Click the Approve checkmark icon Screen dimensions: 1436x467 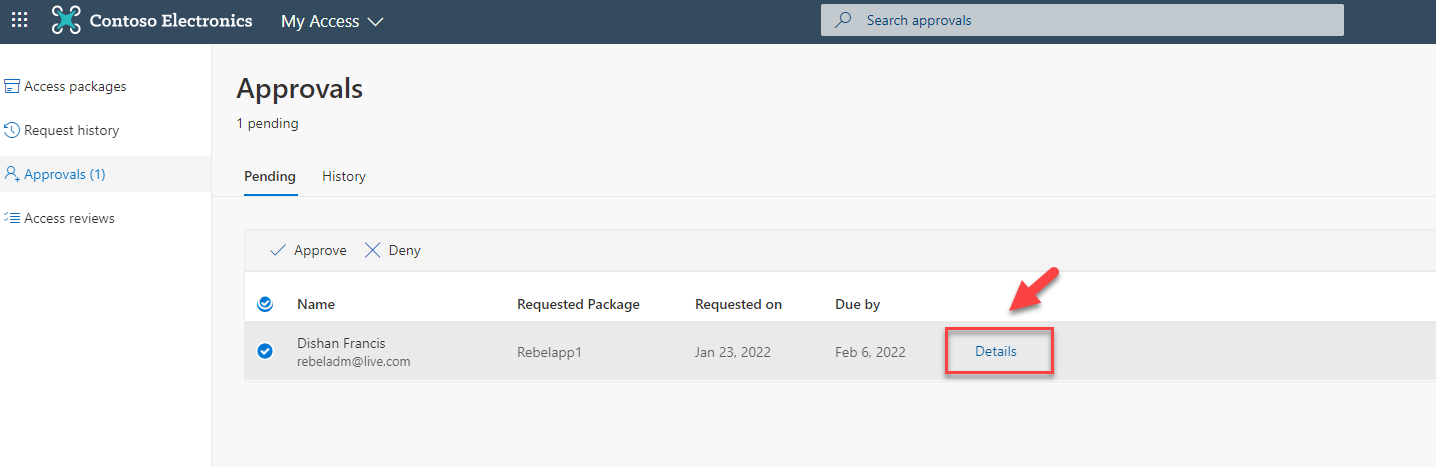coord(278,250)
